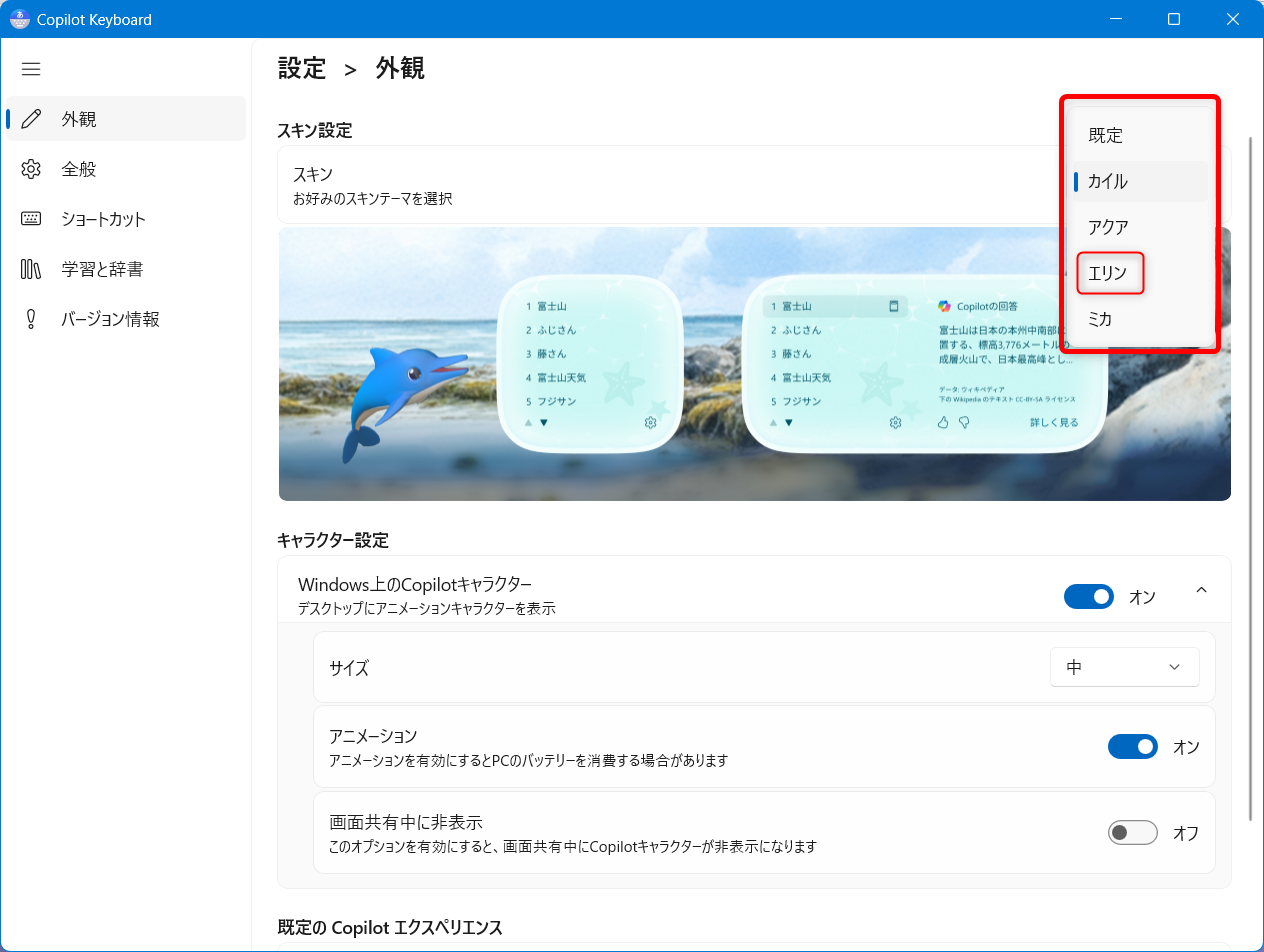Select 既定 in the skin dropdown list
This screenshot has height=952, width=1264.
[x=1141, y=135]
